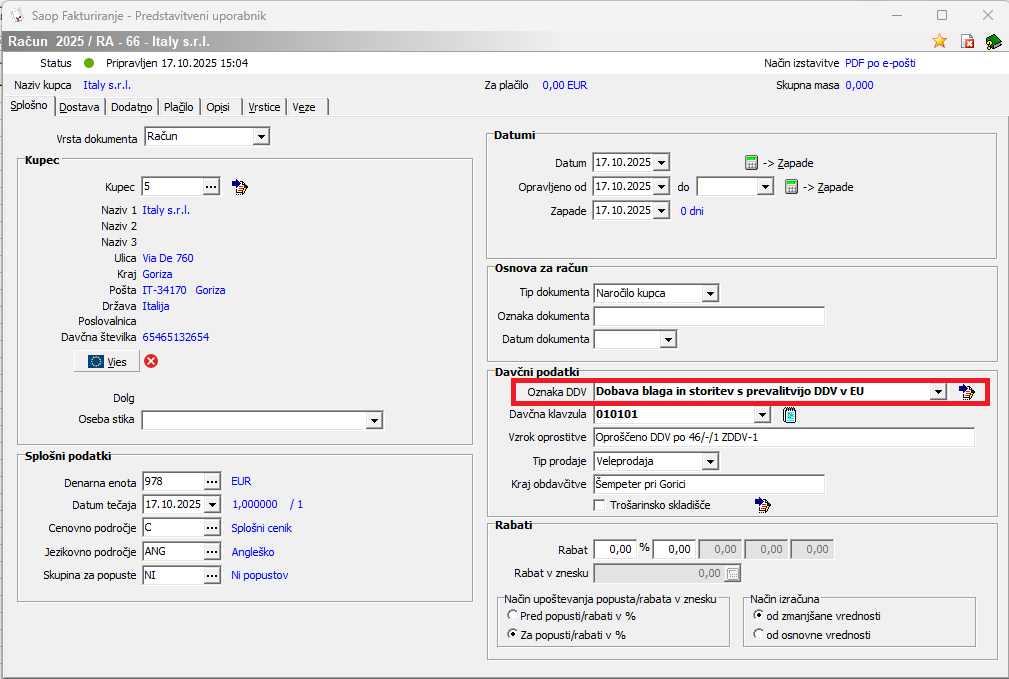Open Cenovno področje lookup ellipsis button
Screen dimensions: 1009x679
[x=212, y=528]
